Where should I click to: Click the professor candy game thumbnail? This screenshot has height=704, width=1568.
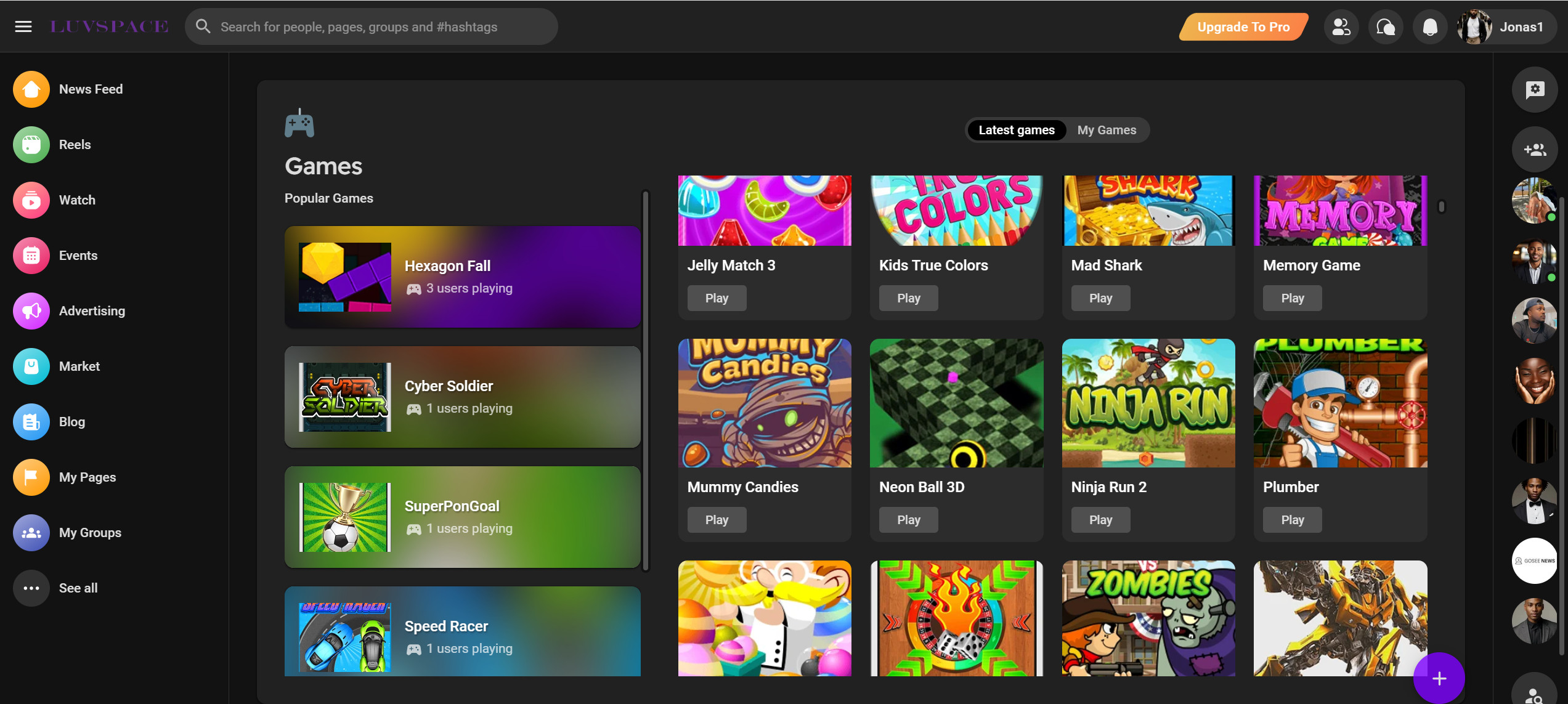pyautogui.click(x=765, y=618)
